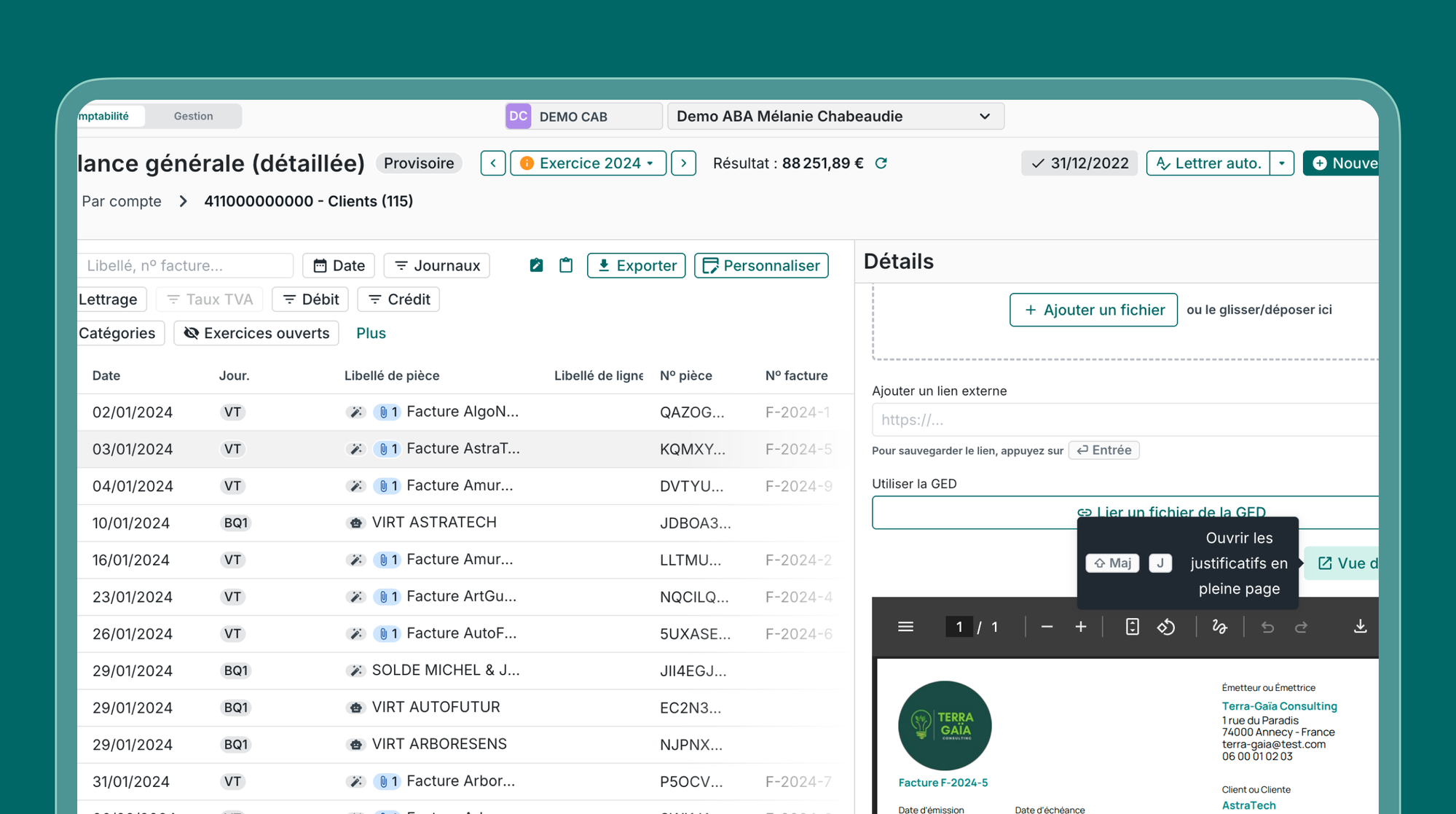Viewport: 1456px width, 814px height.
Task: Switch to the Gestion tab
Action: click(193, 116)
